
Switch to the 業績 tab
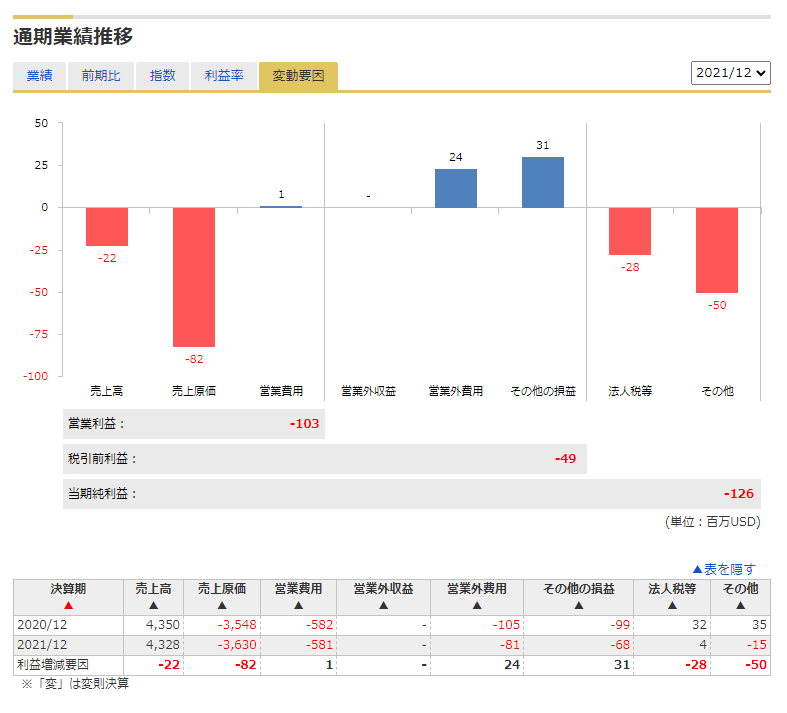[x=40, y=76]
